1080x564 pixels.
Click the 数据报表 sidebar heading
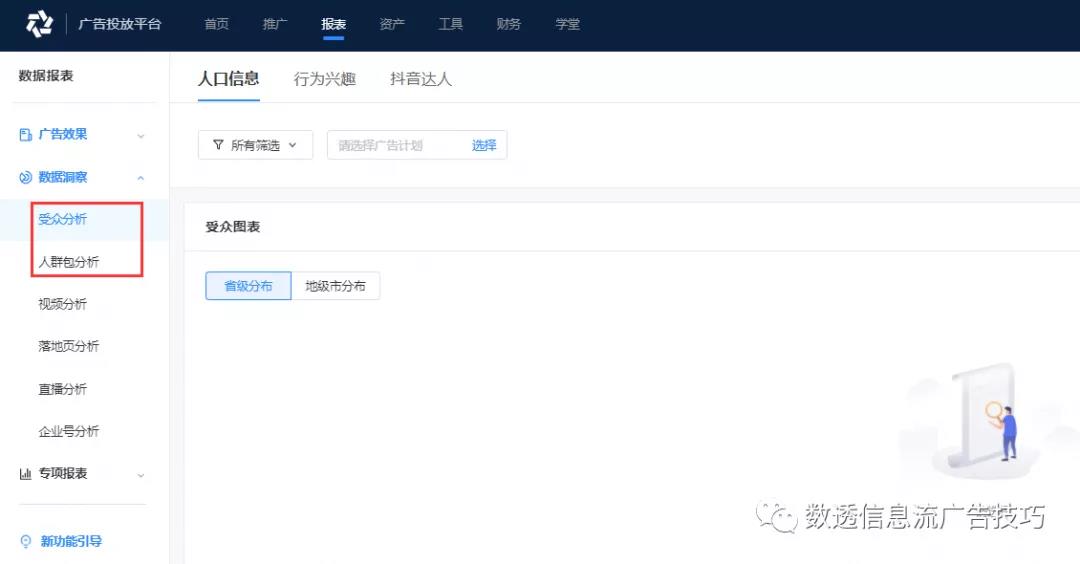46,76
